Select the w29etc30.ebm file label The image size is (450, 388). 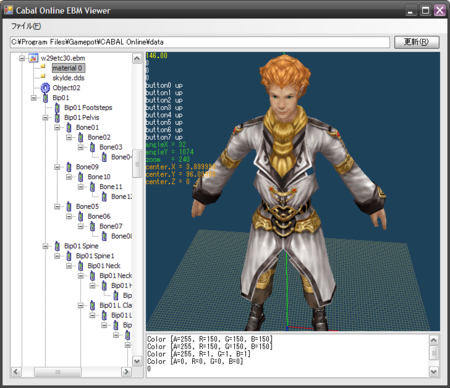[63, 58]
